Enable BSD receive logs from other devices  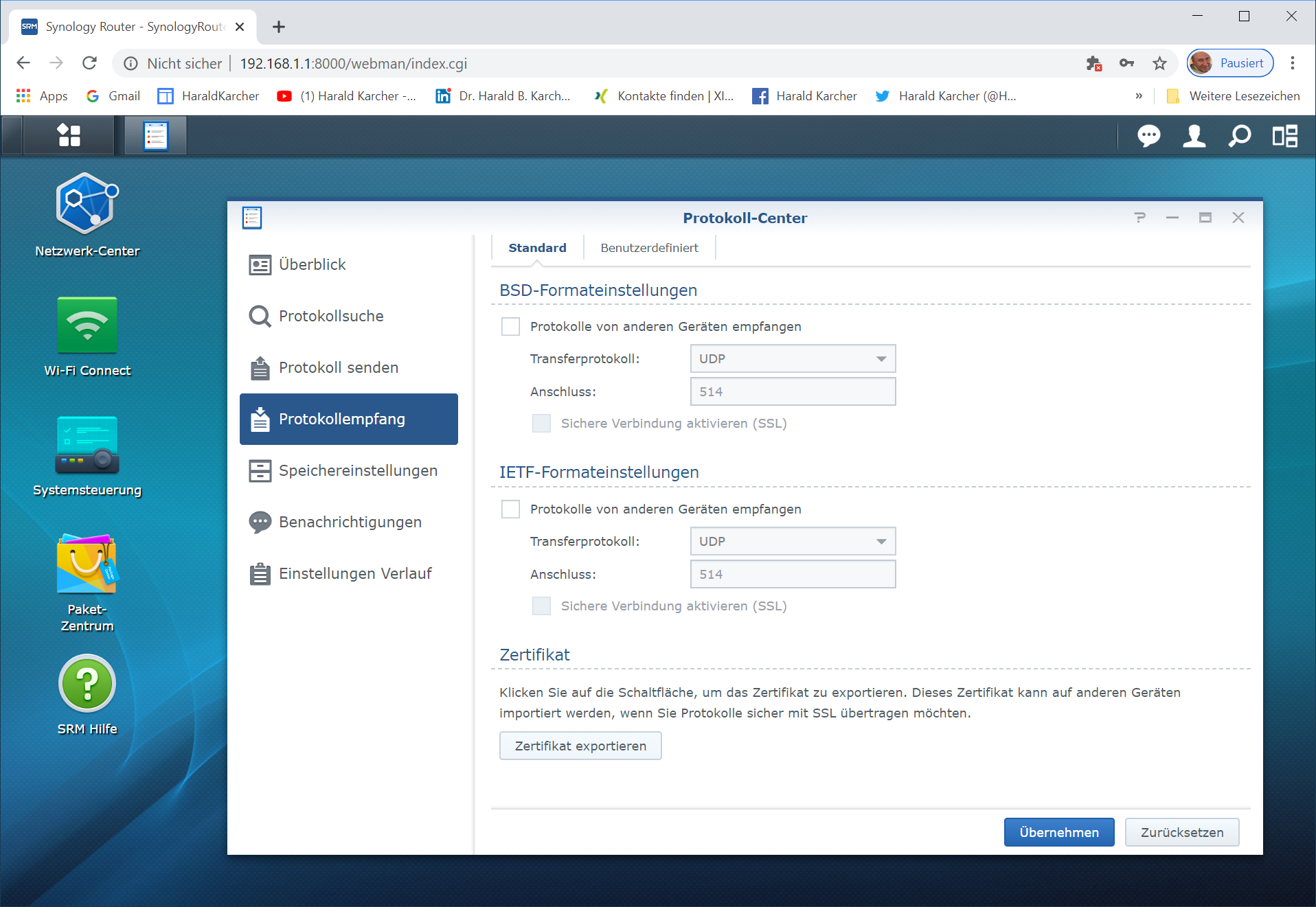click(510, 327)
